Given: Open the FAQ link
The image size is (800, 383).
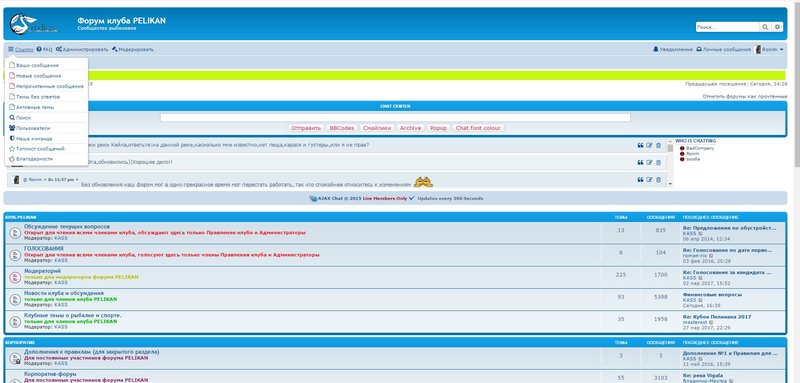Looking at the screenshot, I should [44, 49].
